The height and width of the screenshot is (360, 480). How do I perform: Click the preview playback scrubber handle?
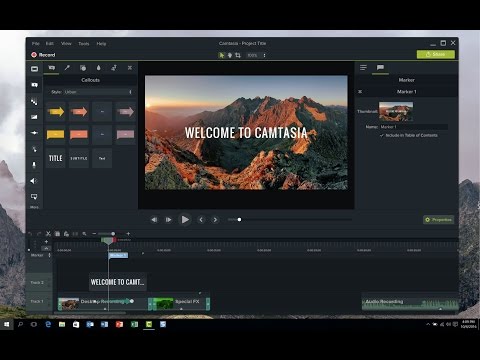(x=239, y=220)
